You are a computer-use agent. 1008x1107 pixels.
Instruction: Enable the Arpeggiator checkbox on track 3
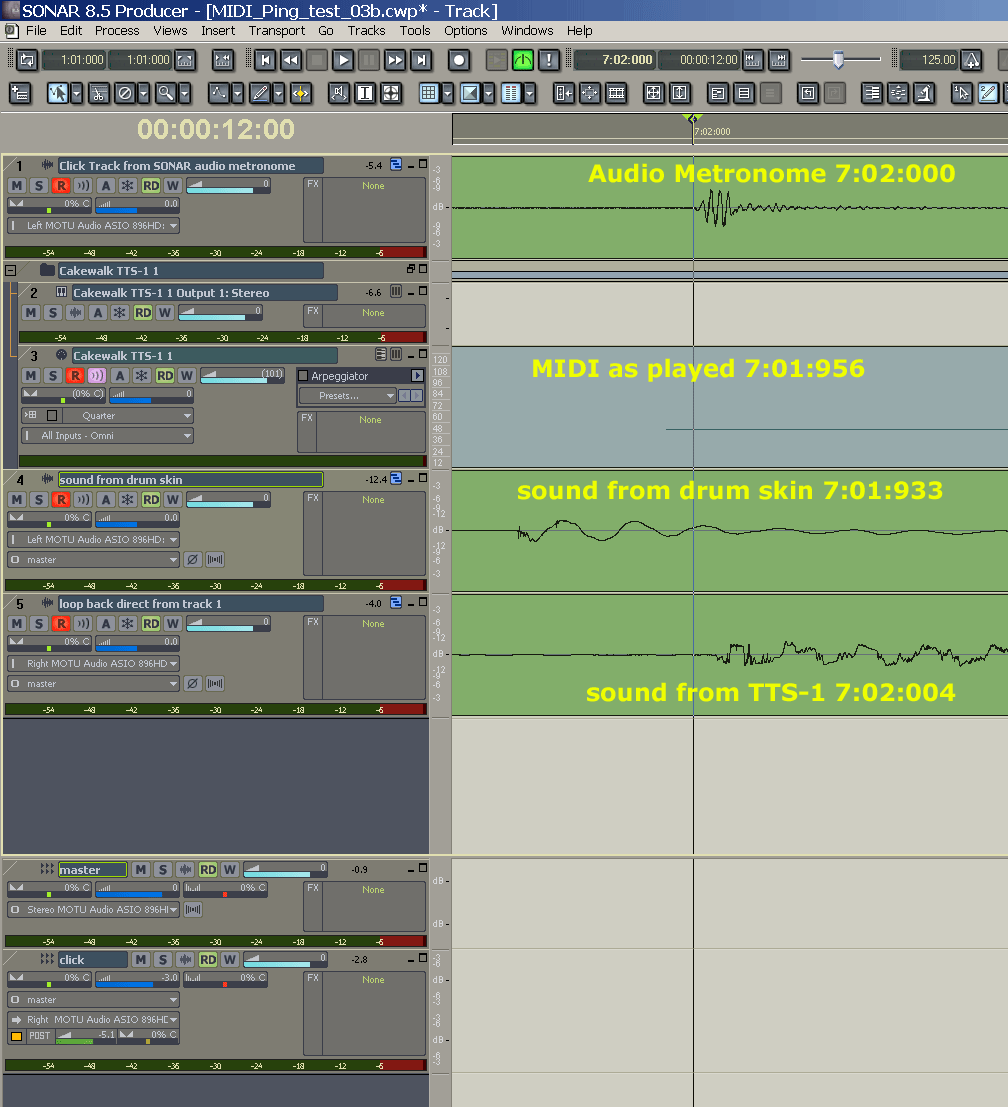click(x=303, y=376)
